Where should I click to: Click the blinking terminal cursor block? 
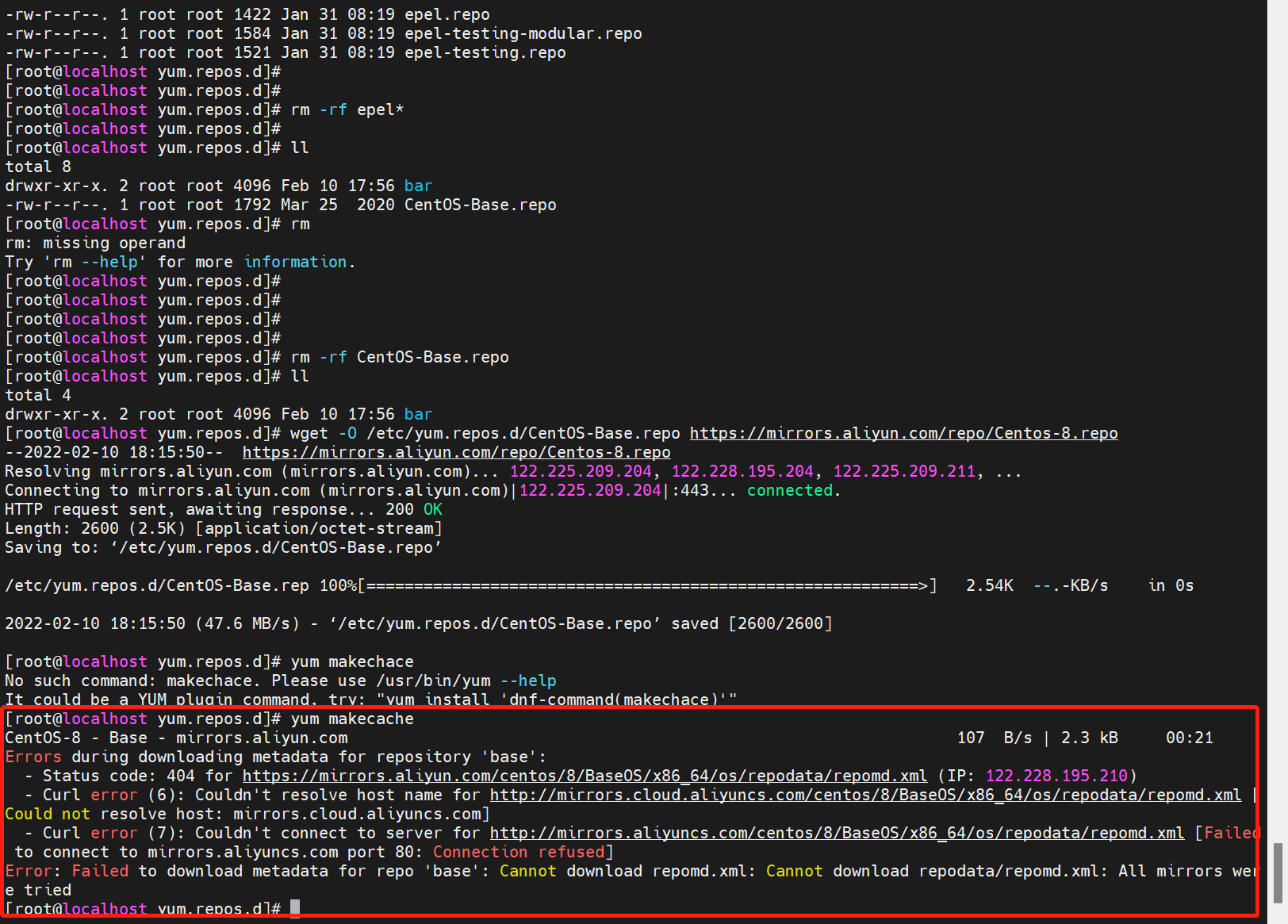point(294,907)
